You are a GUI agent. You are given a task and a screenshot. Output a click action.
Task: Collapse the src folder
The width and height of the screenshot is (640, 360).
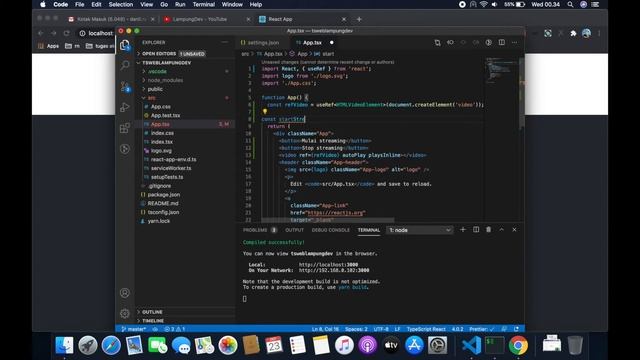185,98
